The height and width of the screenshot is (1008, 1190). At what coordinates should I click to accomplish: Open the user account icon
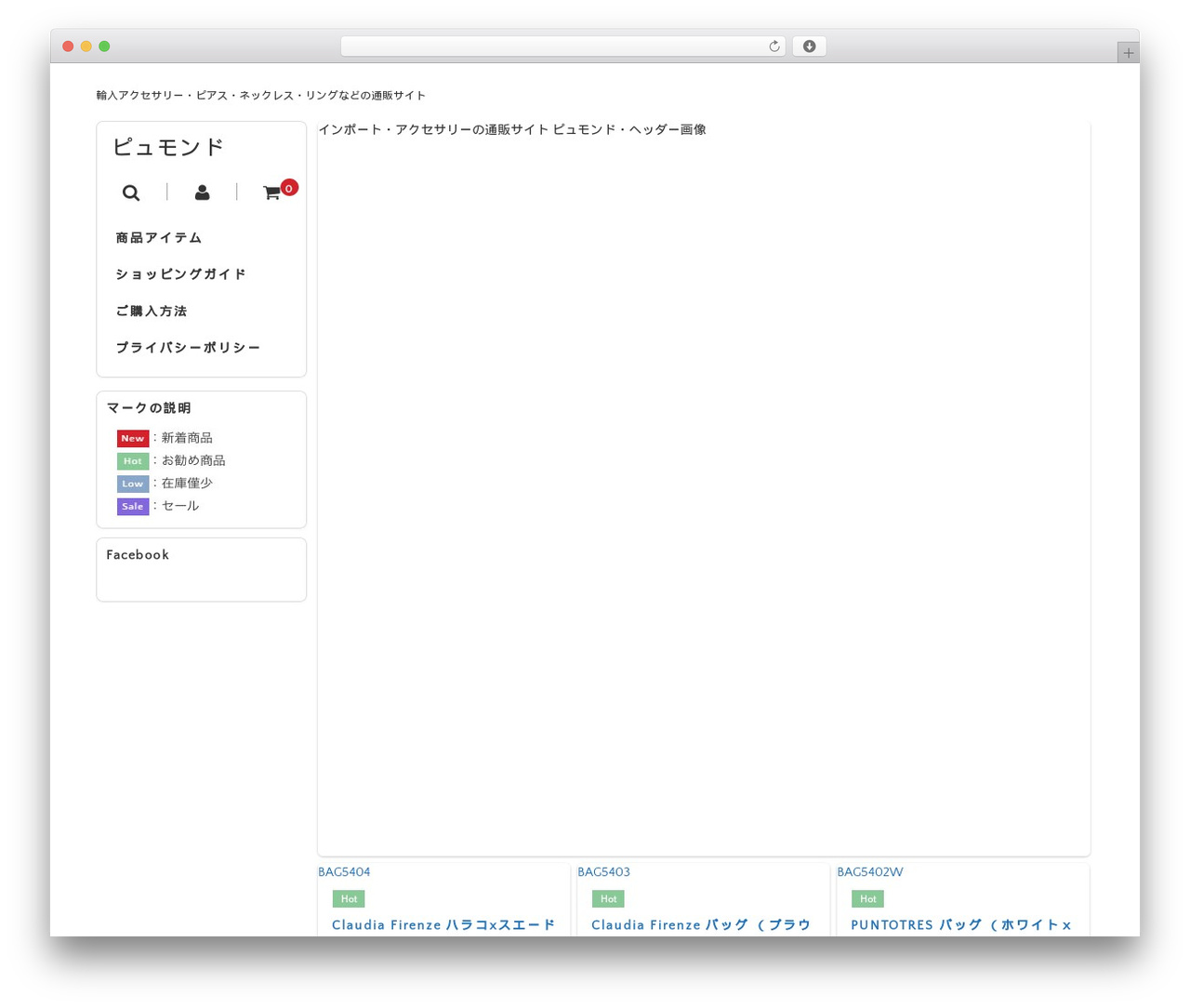(x=202, y=192)
